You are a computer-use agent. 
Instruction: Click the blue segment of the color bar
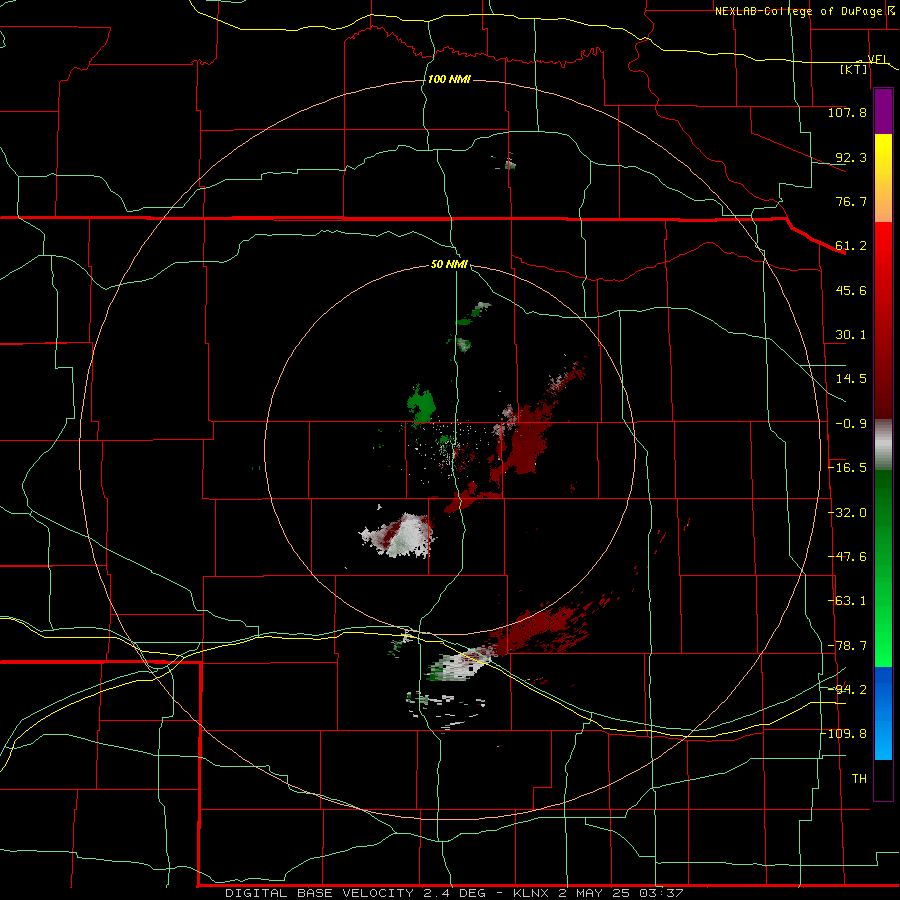click(883, 713)
